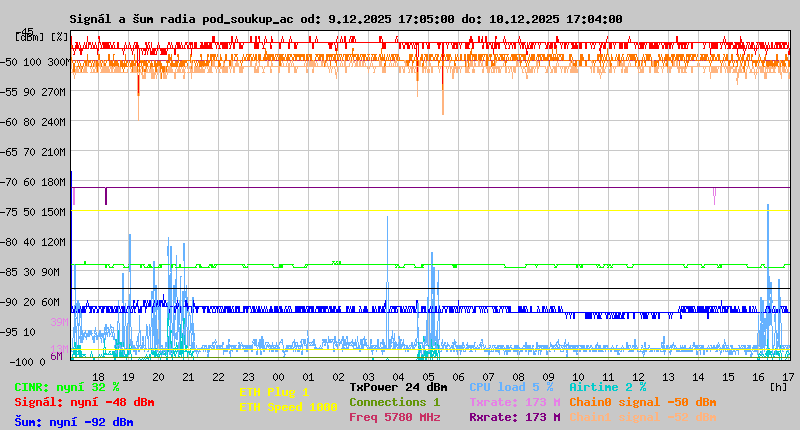Viewport: 800px width, 430px height.
Task: Click hour '09' on the time axis
Action: click(x=548, y=377)
